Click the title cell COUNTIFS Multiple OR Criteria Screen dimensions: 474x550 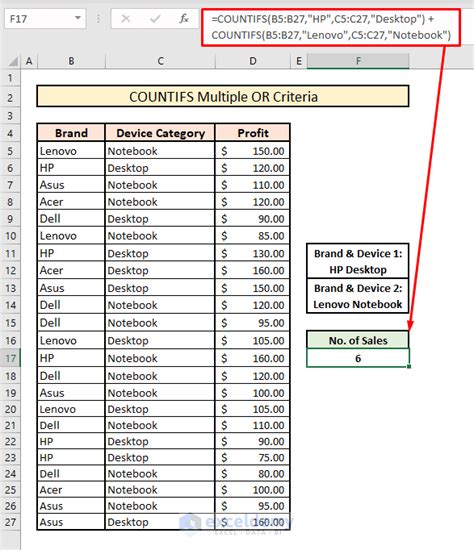(223, 96)
